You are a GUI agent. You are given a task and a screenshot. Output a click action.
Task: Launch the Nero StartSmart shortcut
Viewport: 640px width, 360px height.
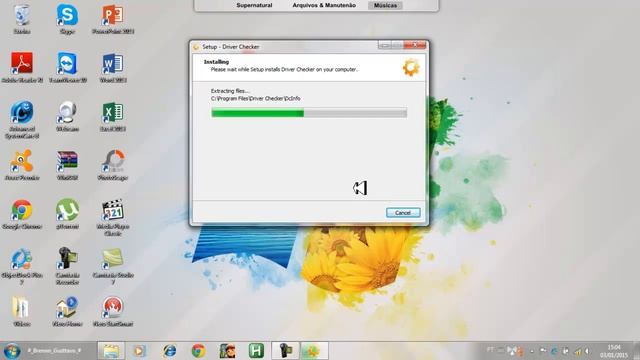pos(113,311)
